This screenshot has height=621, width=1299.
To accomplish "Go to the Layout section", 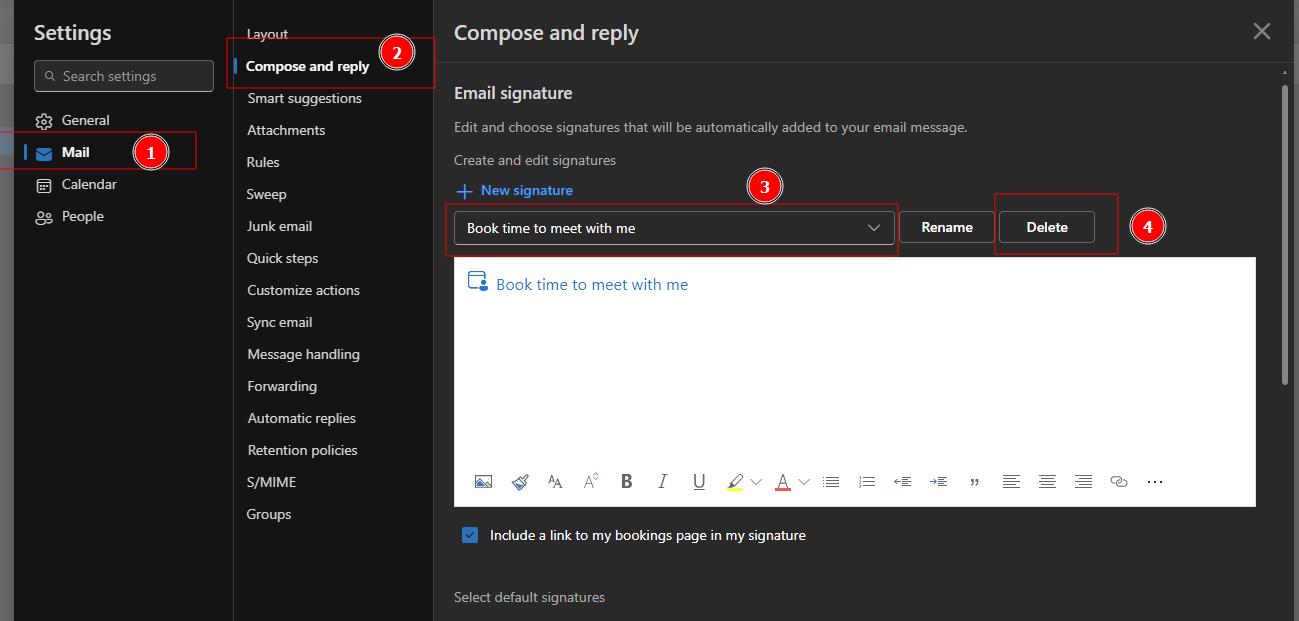I will 267,34.
